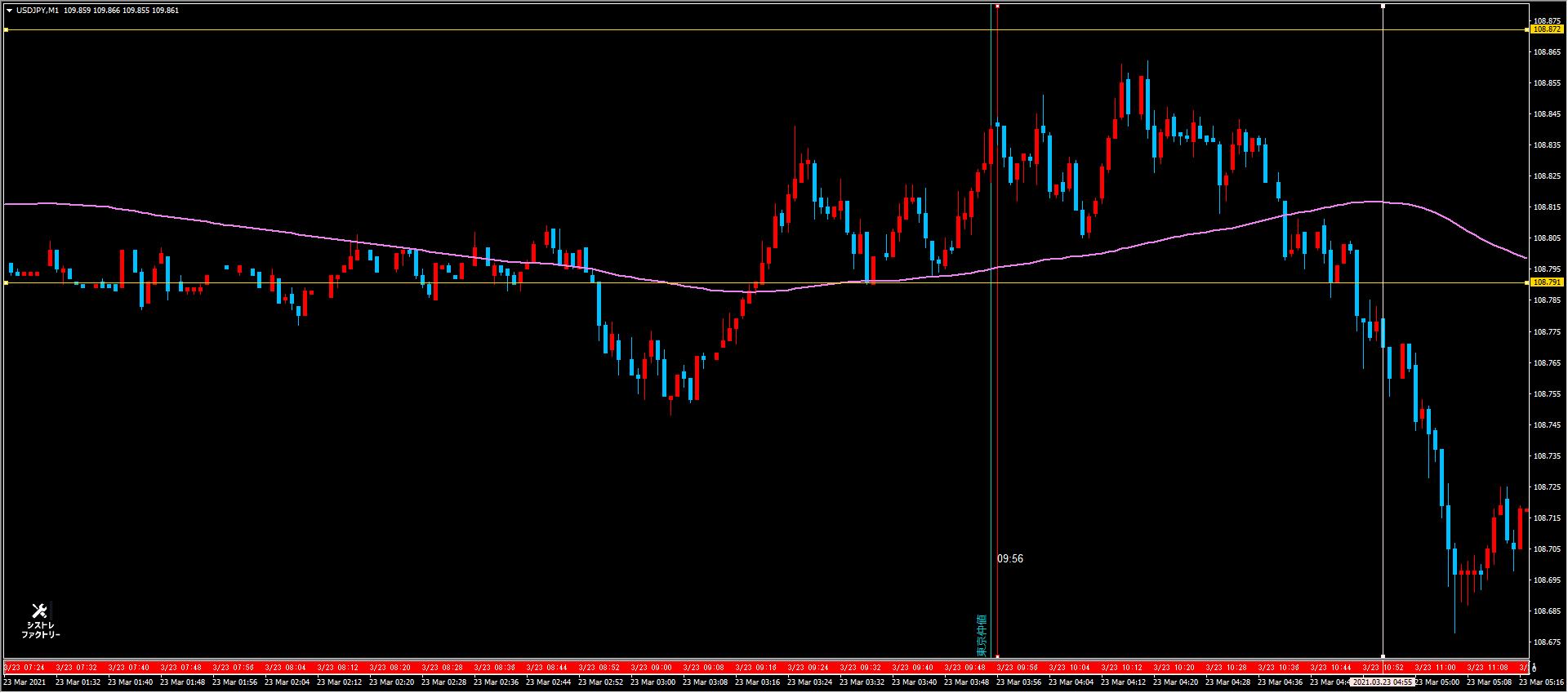Click the small icon right of red time bar
The image size is (1568, 693).
1534,668
